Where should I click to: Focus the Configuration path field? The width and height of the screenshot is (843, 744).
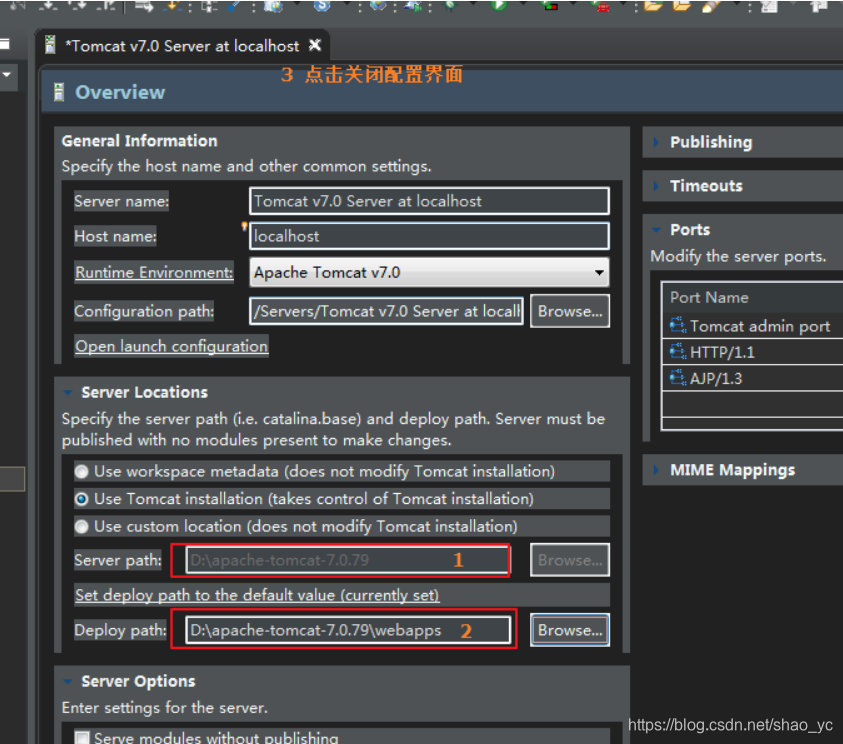(x=386, y=311)
